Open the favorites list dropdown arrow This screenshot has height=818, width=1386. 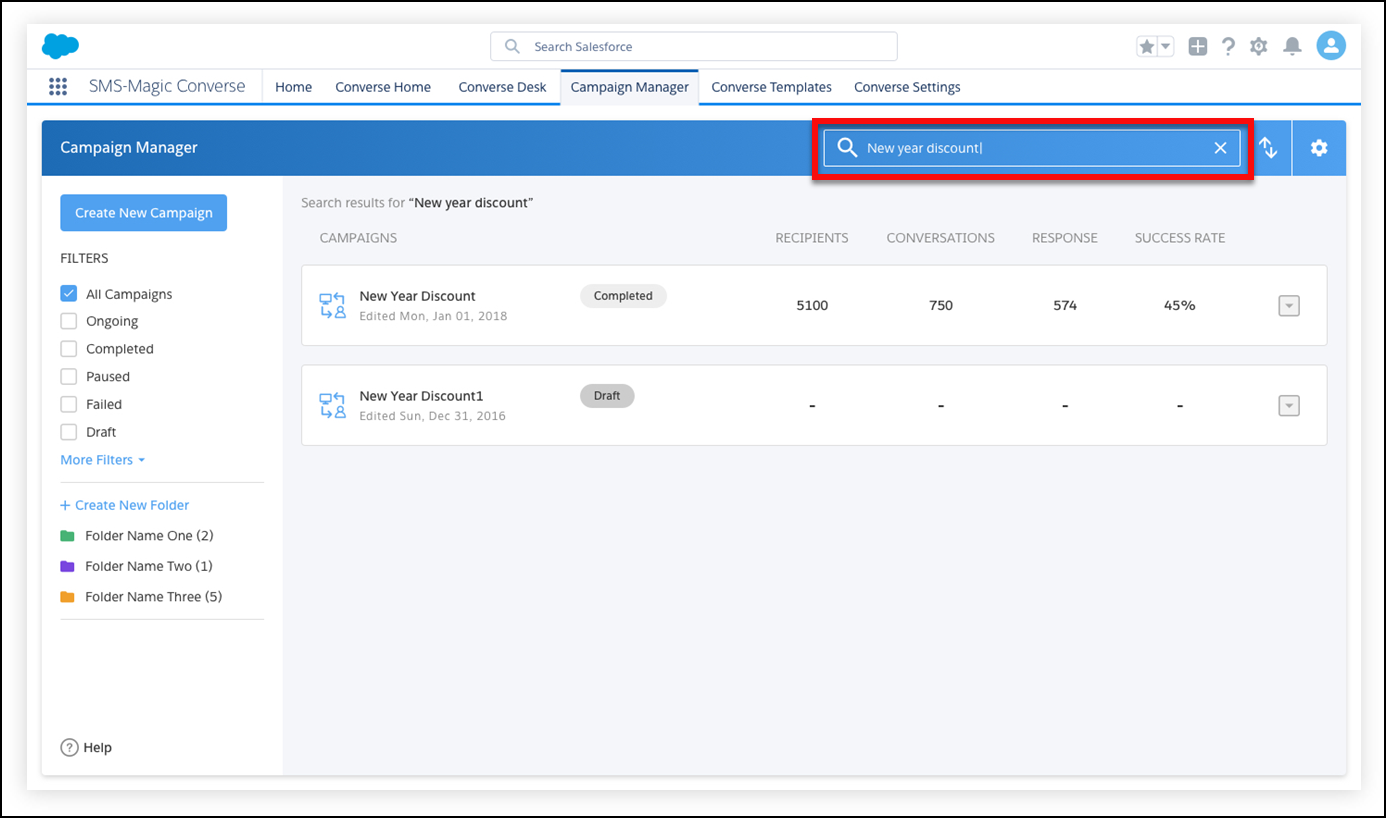(1166, 46)
